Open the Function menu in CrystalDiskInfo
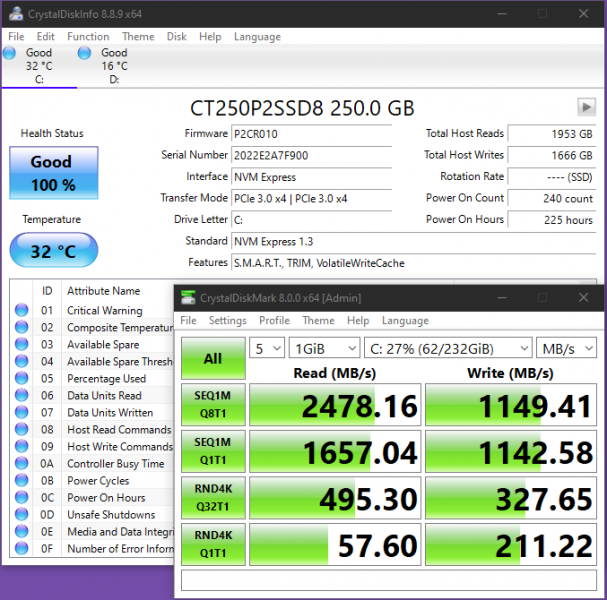 [x=88, y=37]
